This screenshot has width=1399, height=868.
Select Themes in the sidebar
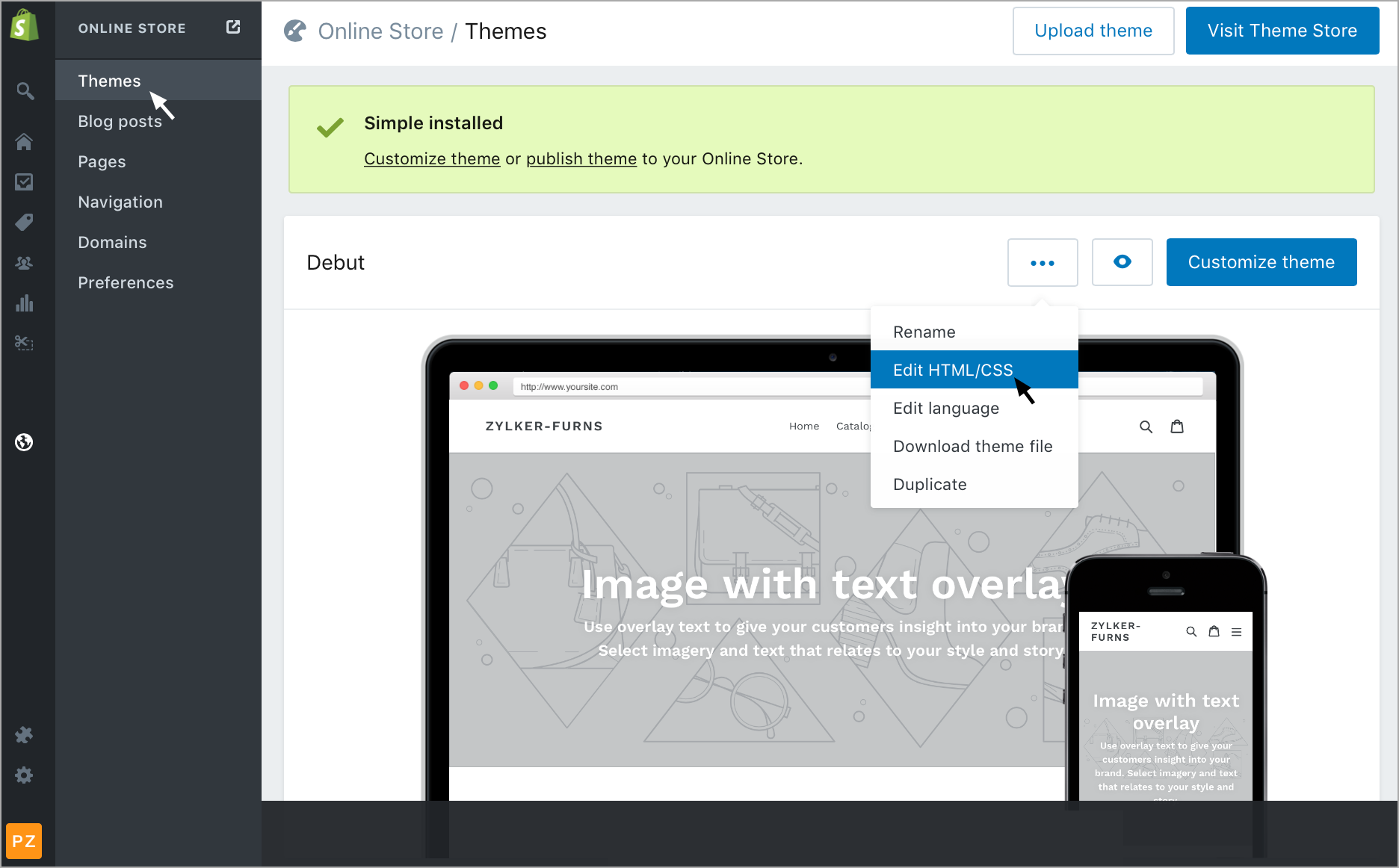(158, 81)
